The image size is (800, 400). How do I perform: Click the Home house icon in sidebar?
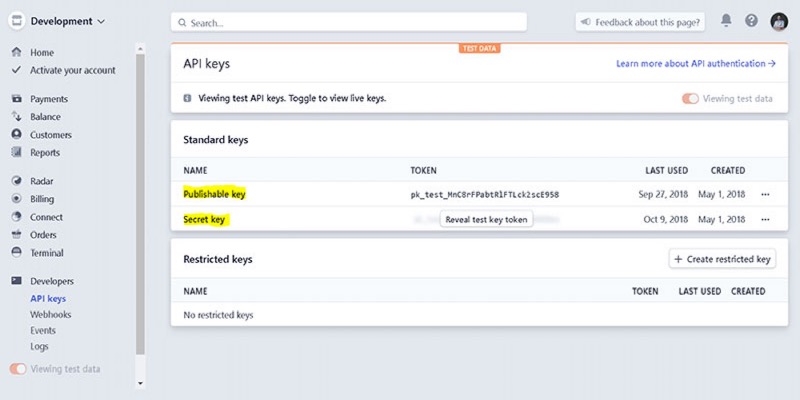(x=16, y=52)
